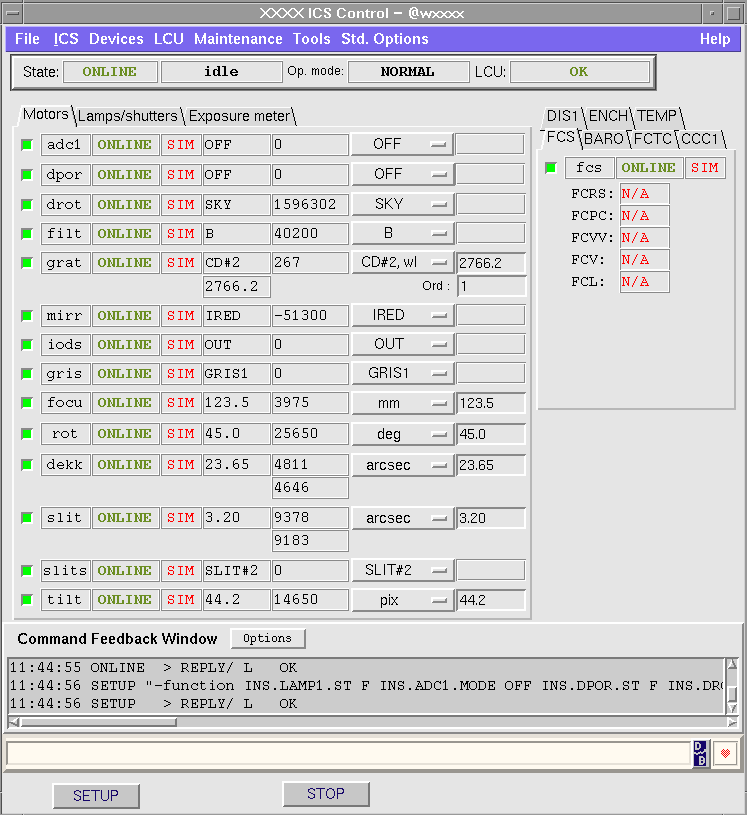Viewport: 747px width, 815px height.
Task: Toggle the filt green checkbox
Action: [27, 234]
